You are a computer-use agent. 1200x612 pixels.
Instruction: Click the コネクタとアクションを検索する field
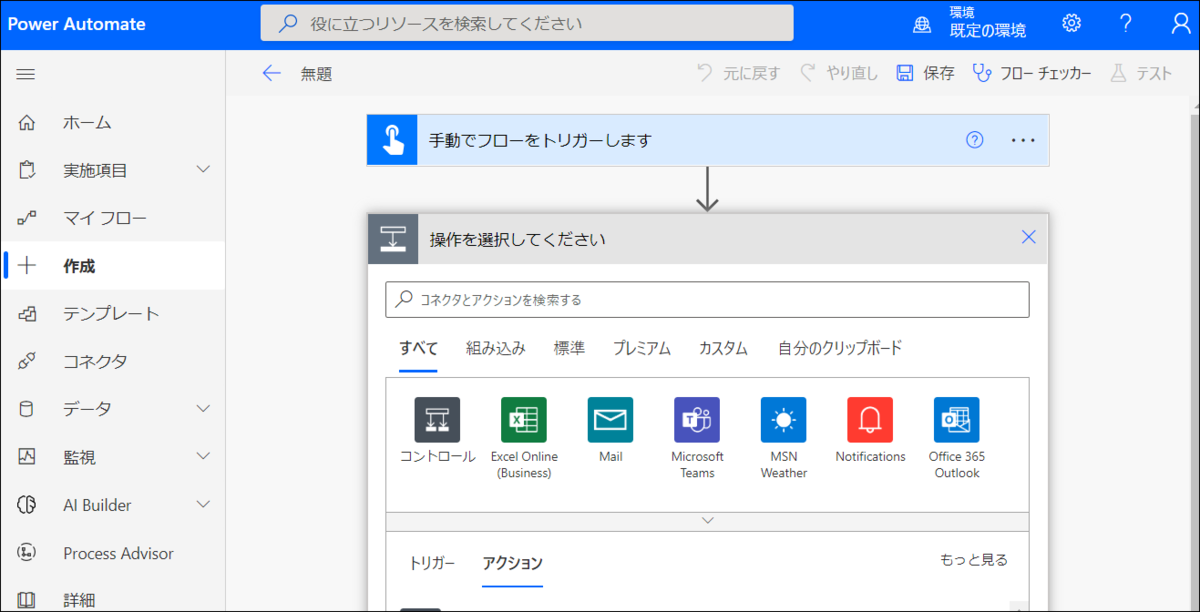click(707, 299)
